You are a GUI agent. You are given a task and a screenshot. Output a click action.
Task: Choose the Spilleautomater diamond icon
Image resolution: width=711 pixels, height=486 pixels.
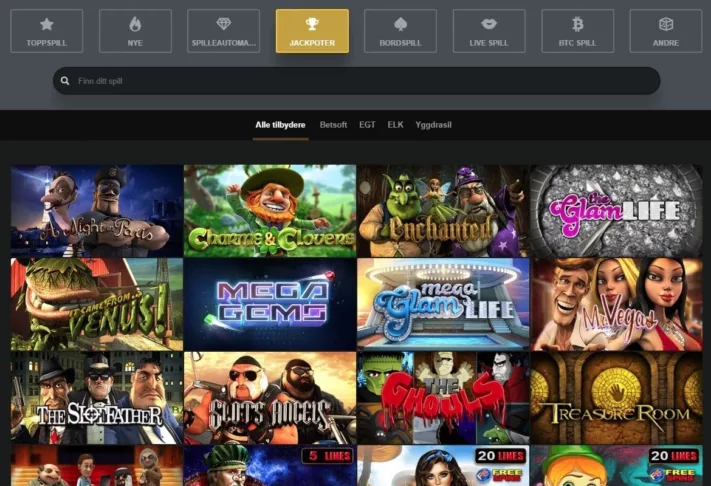coord(224,24)
